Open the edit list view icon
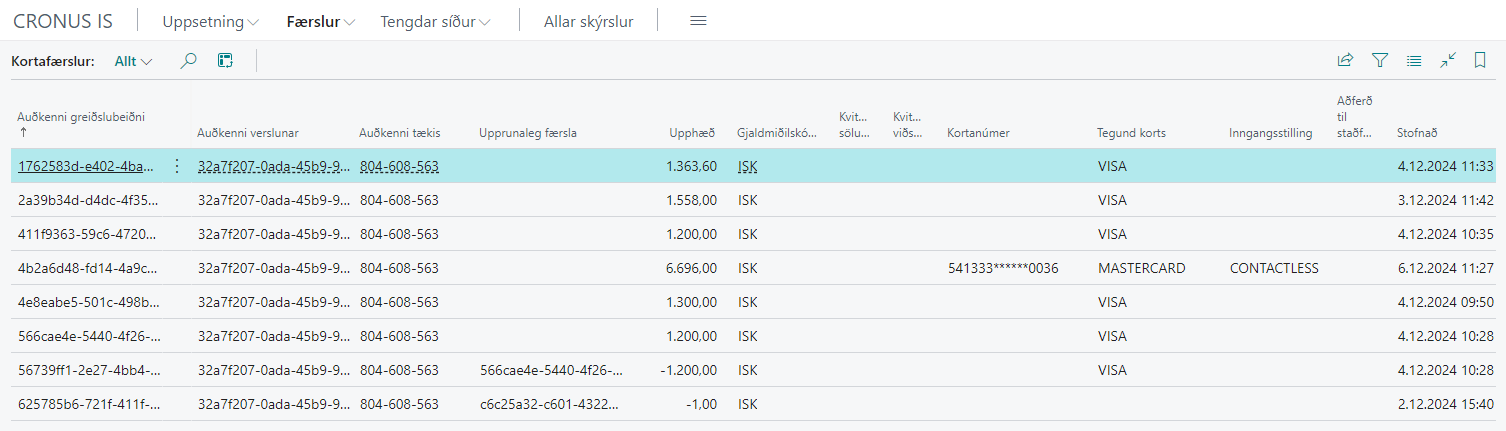1506x431 pixels. coord(226,61)
